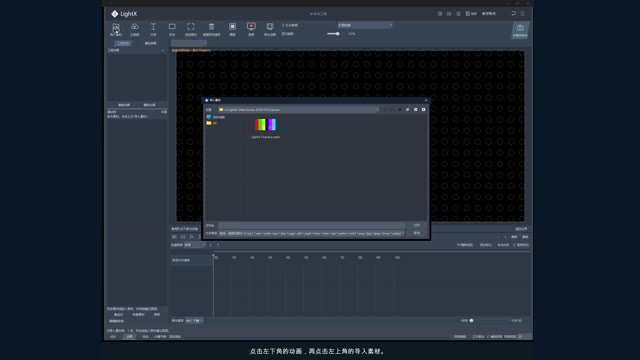Click the Open button in import dialog
The width and height of the screenshot is (640, 360).
coord(416,225)
